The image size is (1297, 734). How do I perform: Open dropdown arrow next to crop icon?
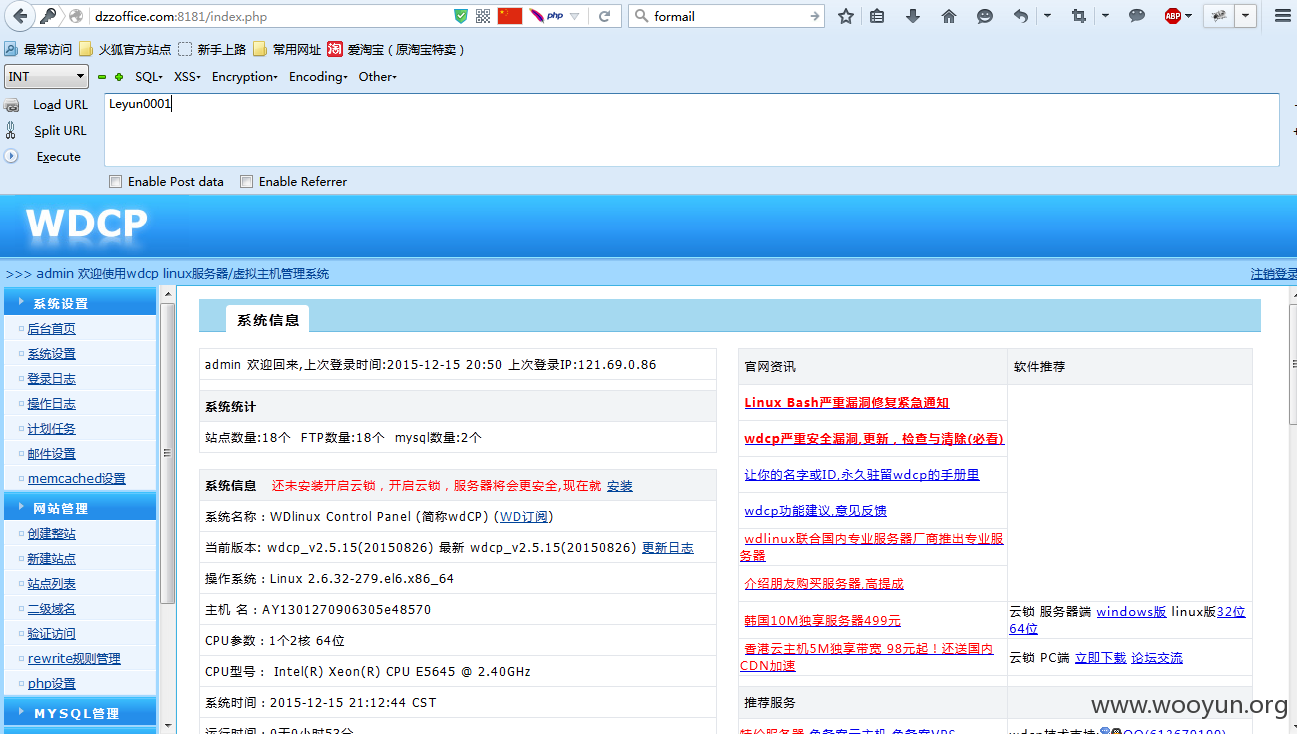(1105, 16)
